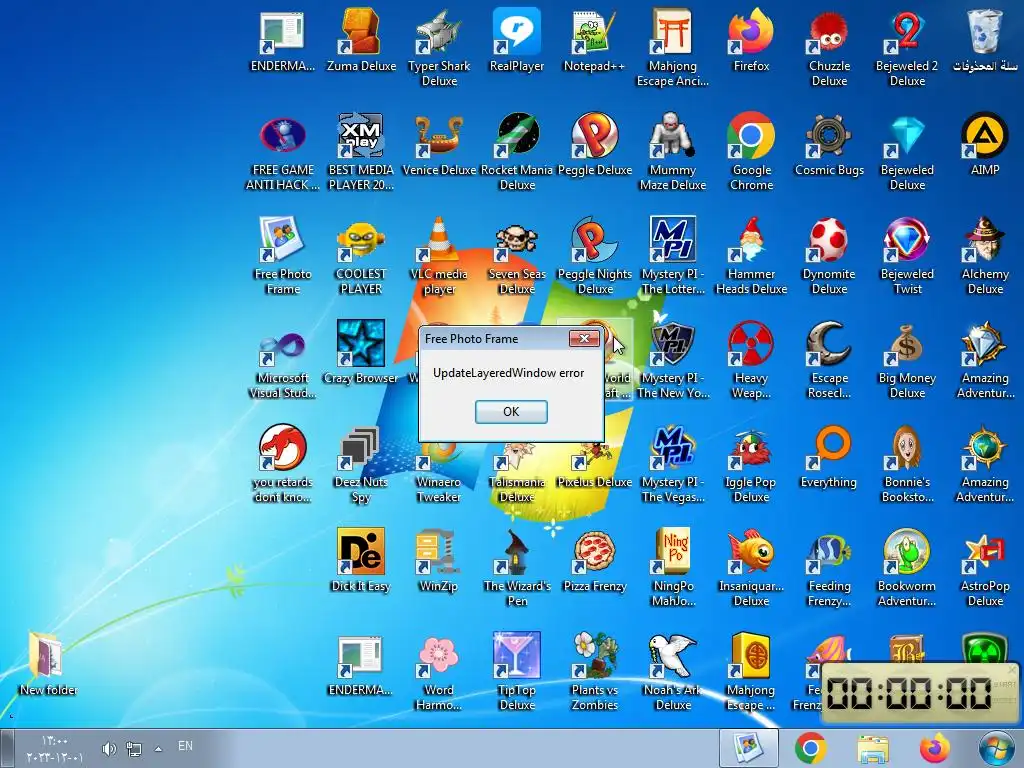Select the RealPlayer desktop shortcut
The width and height of the screenshot is (1024, 768).
click(517, 40)
